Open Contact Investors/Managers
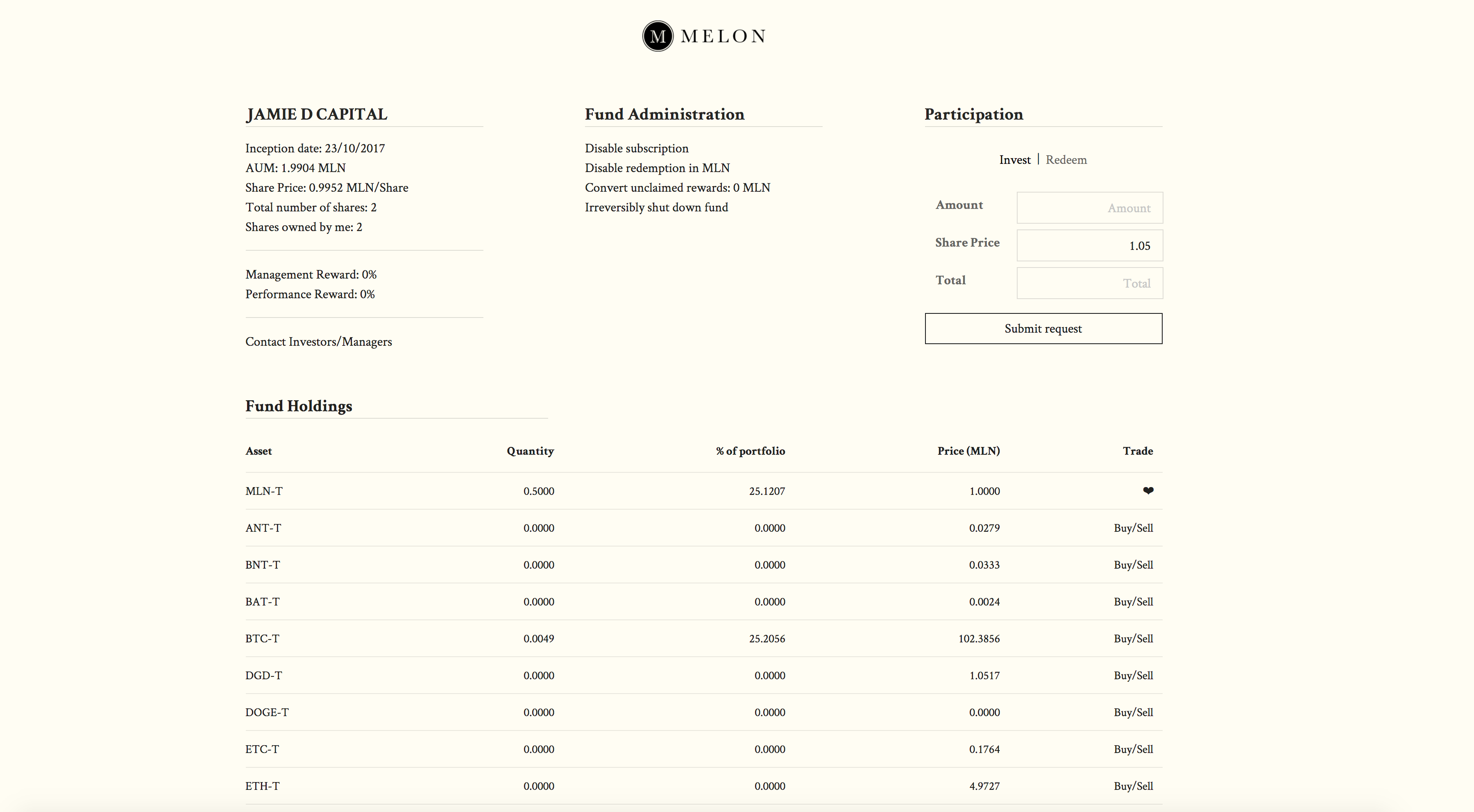The image size is (1474, 812). tap(319, 342)
